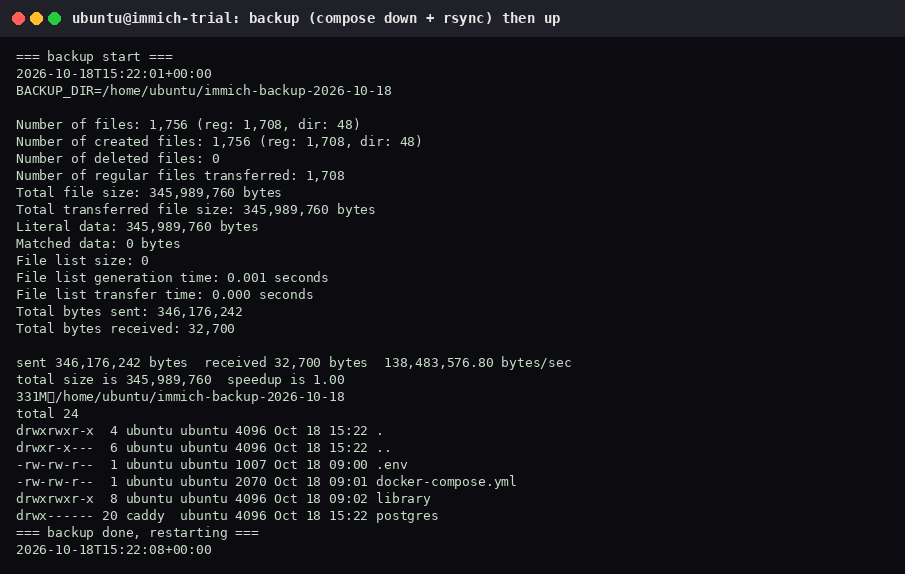The height and width of the screenshot is (574, 905).
Task: Click the 'Number of deleted files: 0' line
Action: (118, 159)
